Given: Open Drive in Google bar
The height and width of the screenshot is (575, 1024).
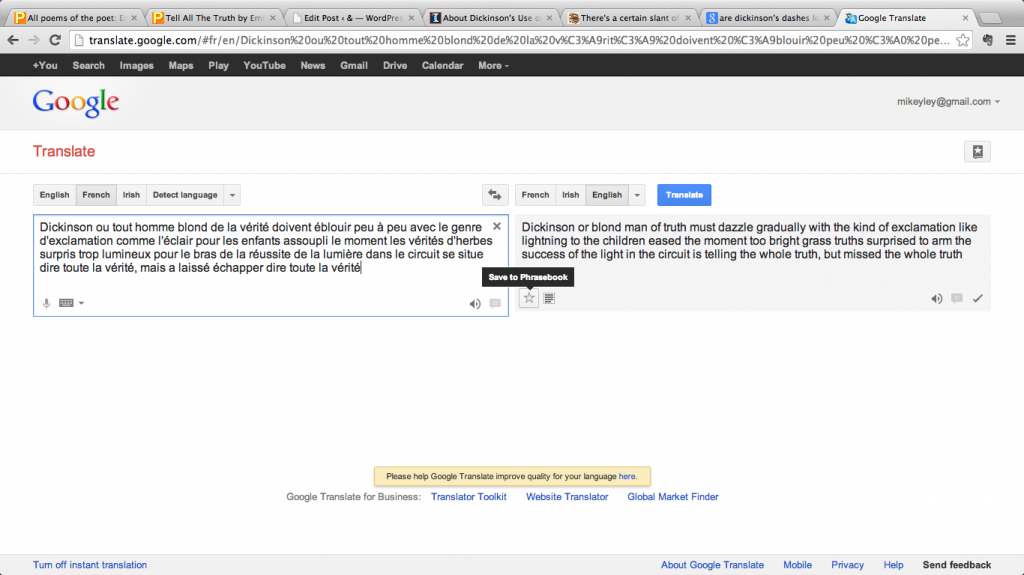Looking at the screenshot, I should click(x=395, y=65).
